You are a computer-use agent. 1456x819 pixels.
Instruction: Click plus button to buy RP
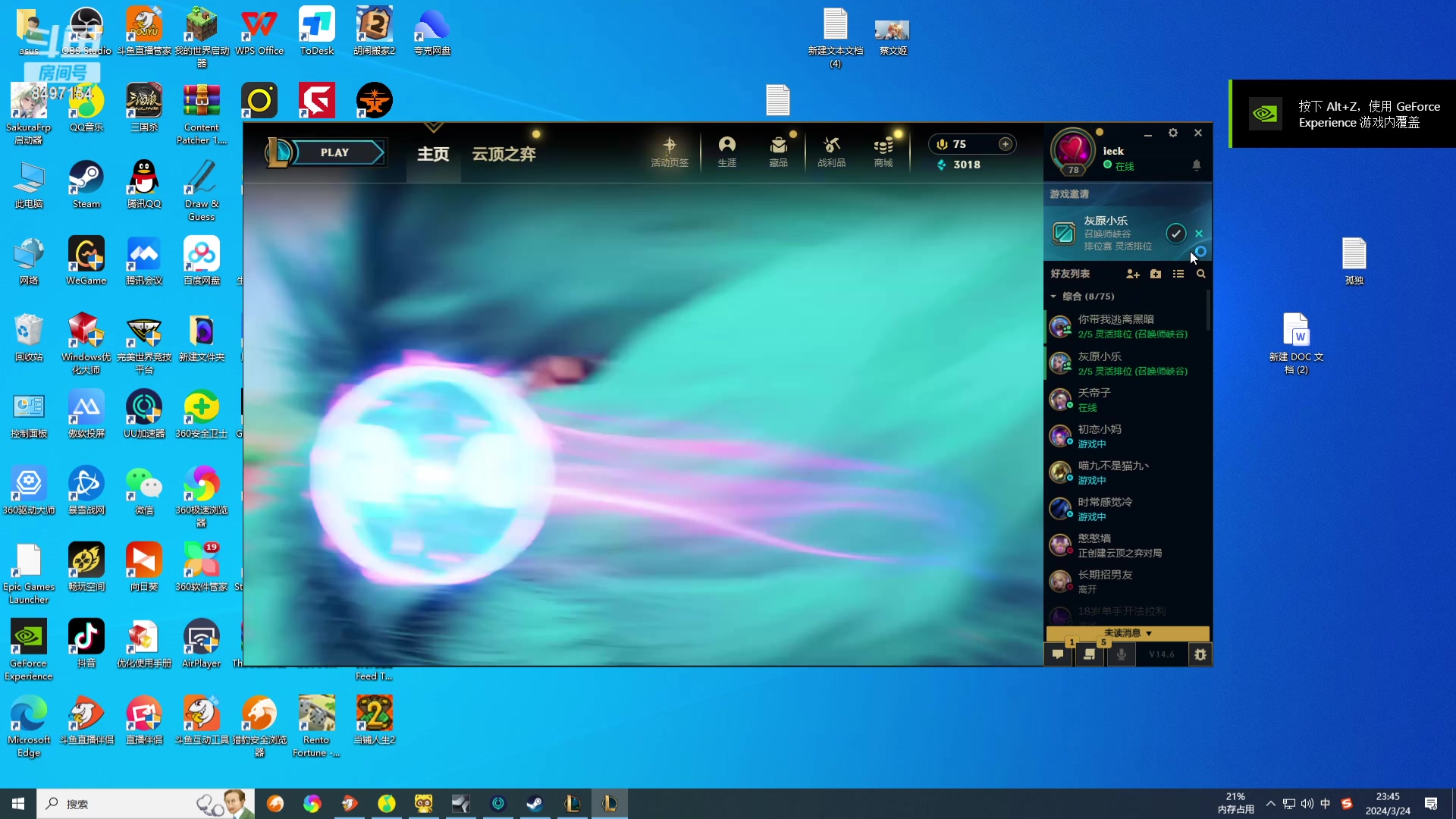tap(1006, 144)
